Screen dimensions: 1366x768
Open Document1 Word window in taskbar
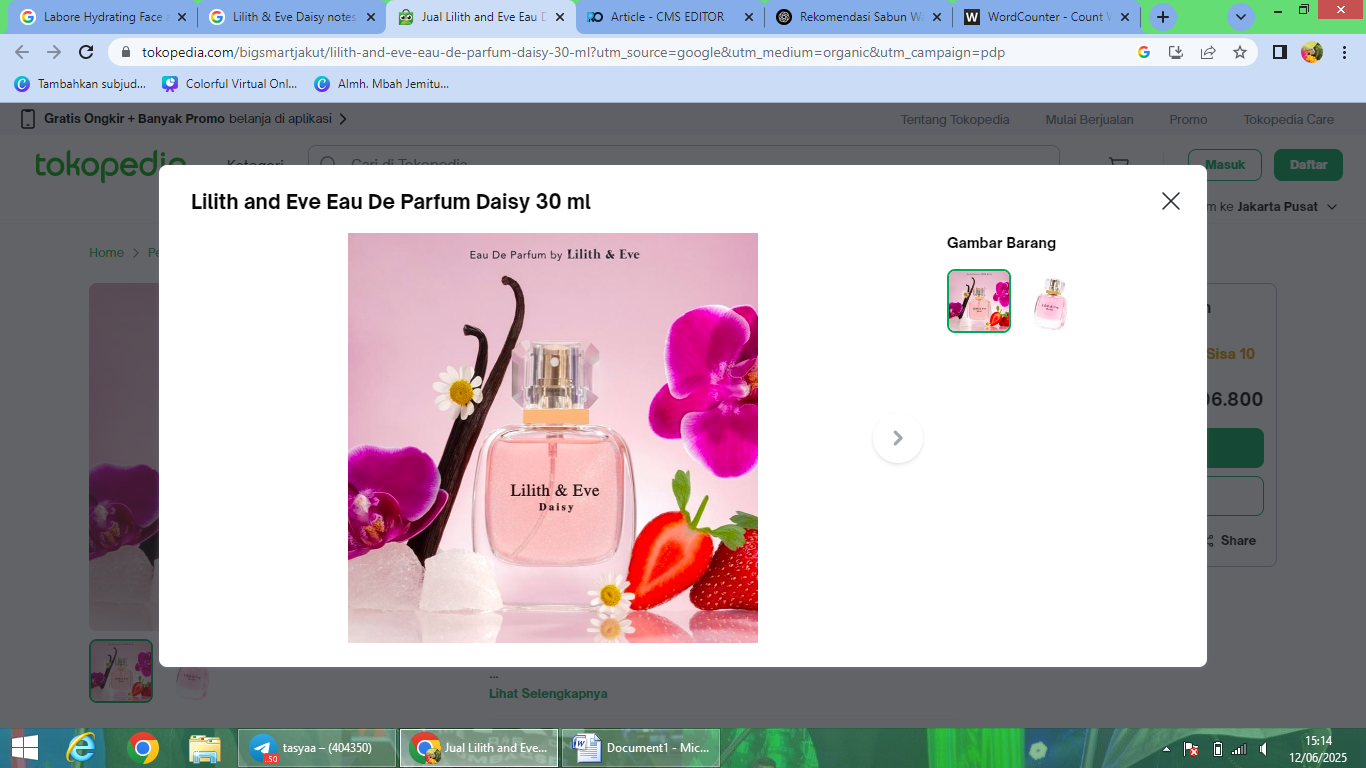[x=641, y=748]
